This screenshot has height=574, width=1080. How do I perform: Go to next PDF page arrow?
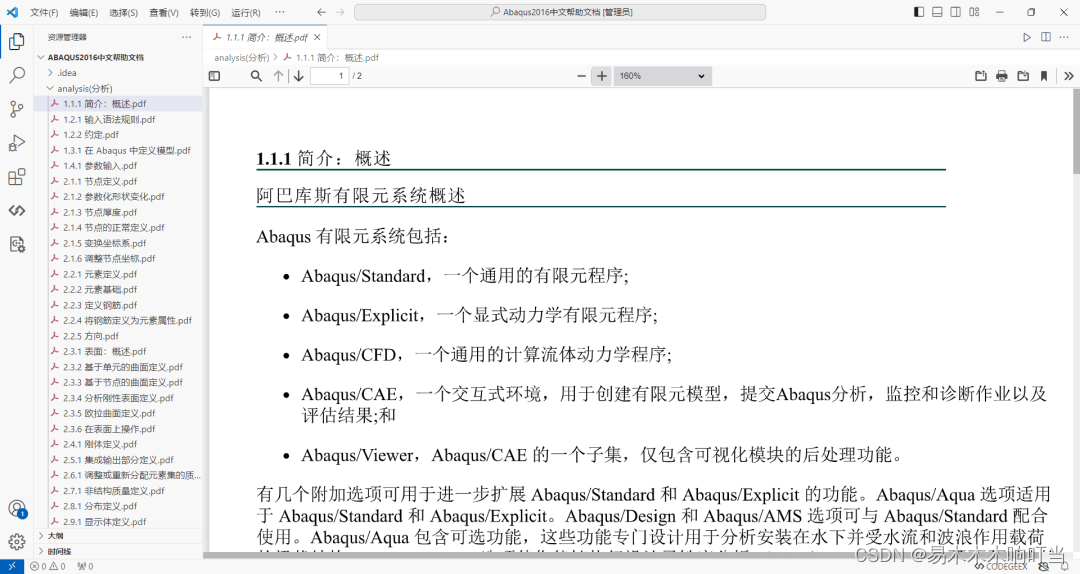[x=298, y=76]
